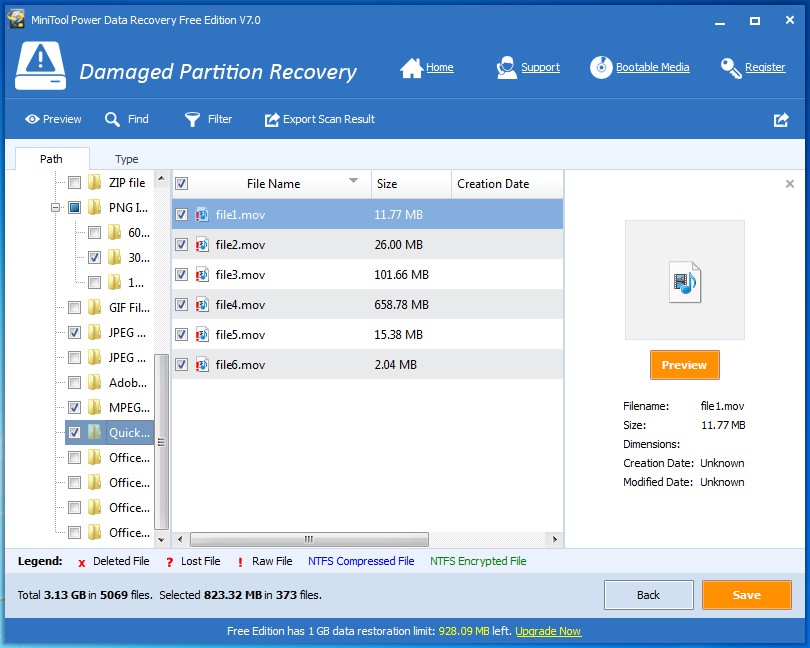Screen dimensions: 810x648
Task: Uncheck the file3.mov checkbox
Action: (x=181, y=274)
